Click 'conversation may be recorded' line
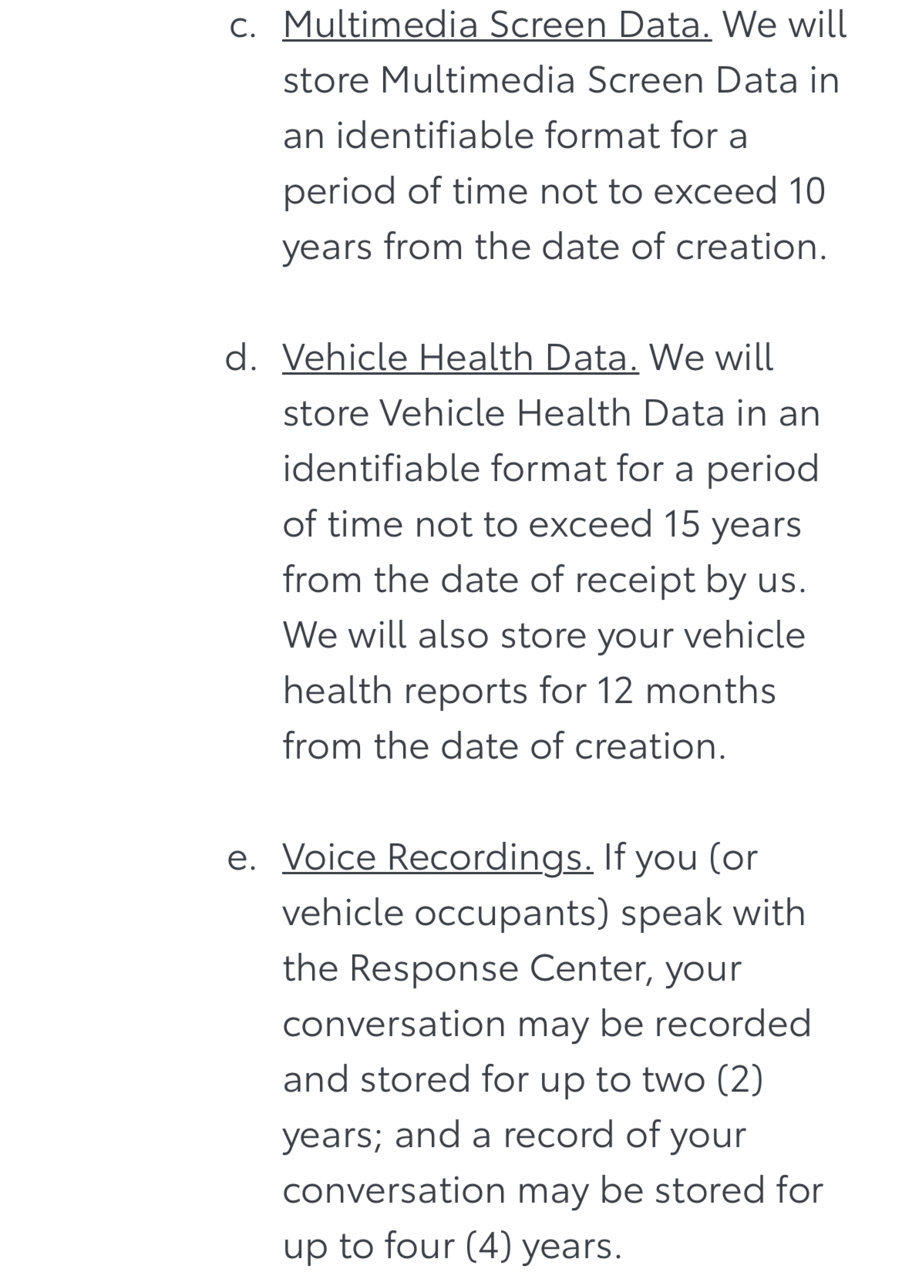Viewport: 902px width, 1279px height. (547, 1025)
